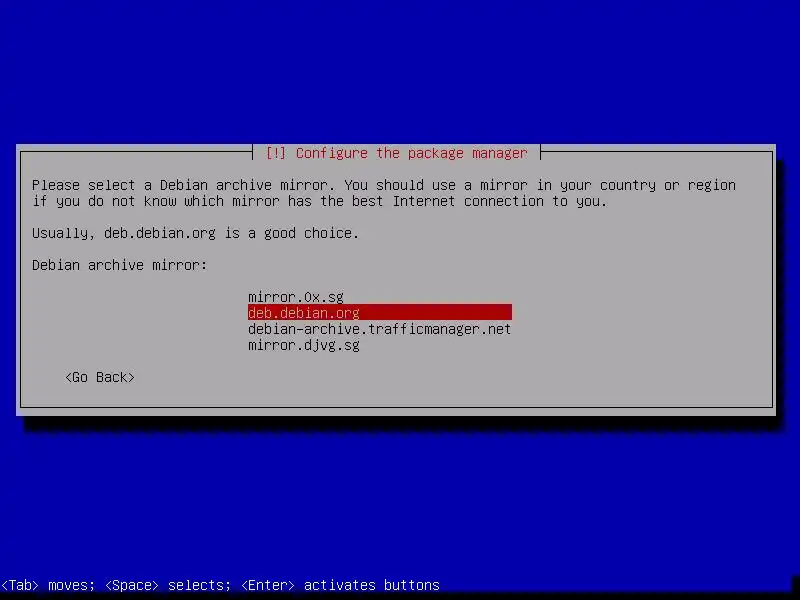Screen dimensions: 800x600
Task: Click the words "country or region" in the instructions
Action: [x=668, y=185]
